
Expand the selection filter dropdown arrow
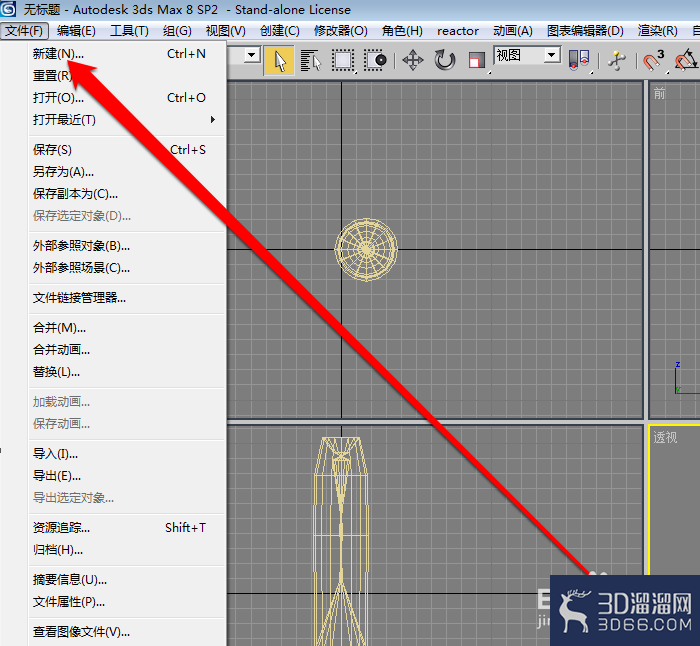(252, 55)
